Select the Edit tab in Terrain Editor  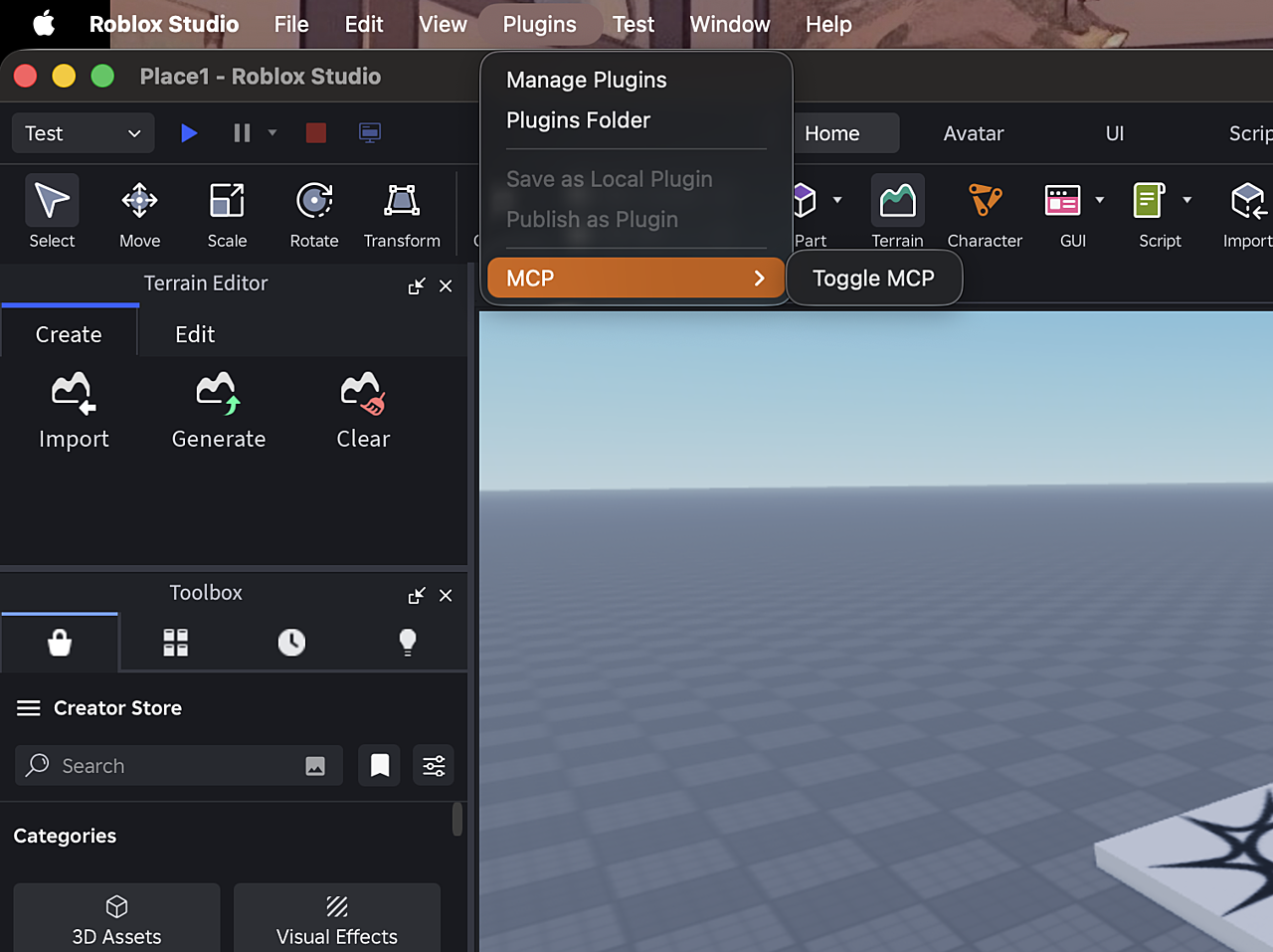pos(195,334)
